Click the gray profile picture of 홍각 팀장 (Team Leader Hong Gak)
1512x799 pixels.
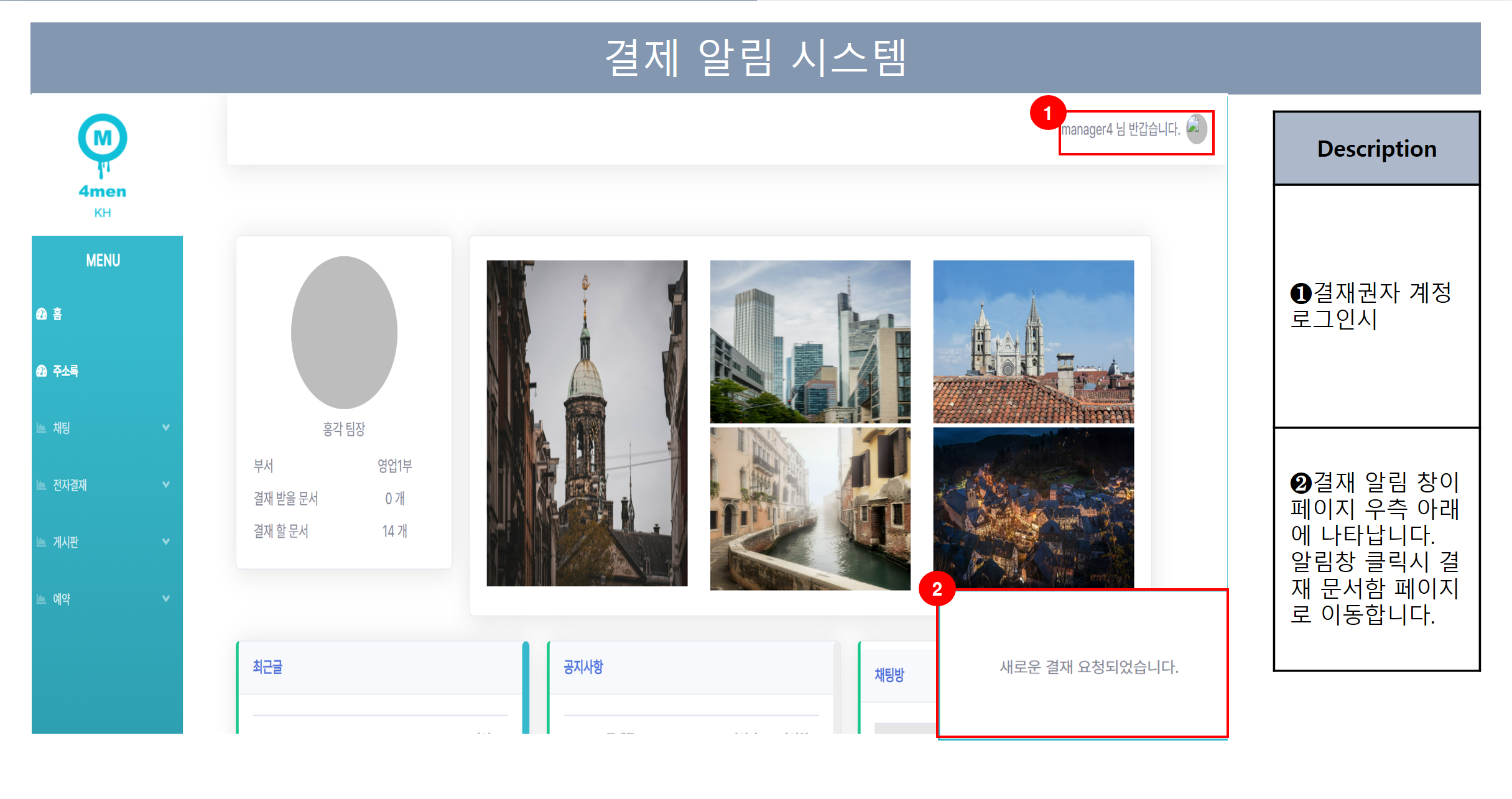[344, 332]
